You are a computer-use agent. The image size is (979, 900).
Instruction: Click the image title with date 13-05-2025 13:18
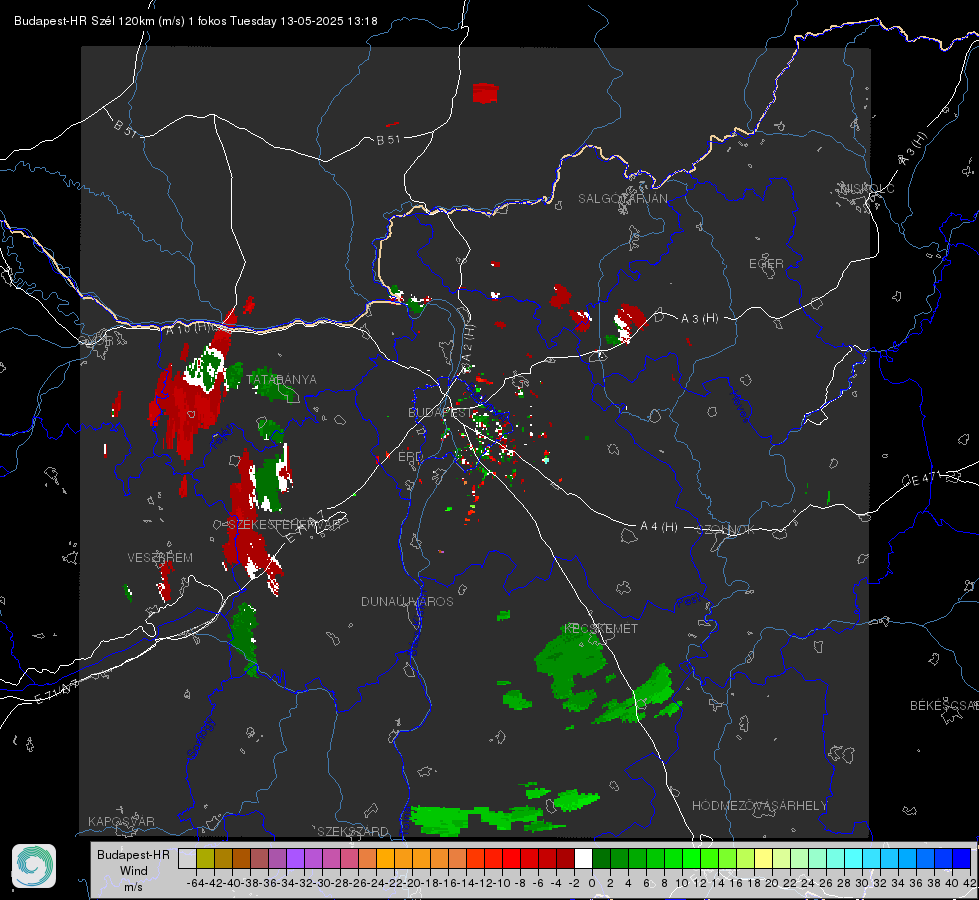(x=195, y=21)
